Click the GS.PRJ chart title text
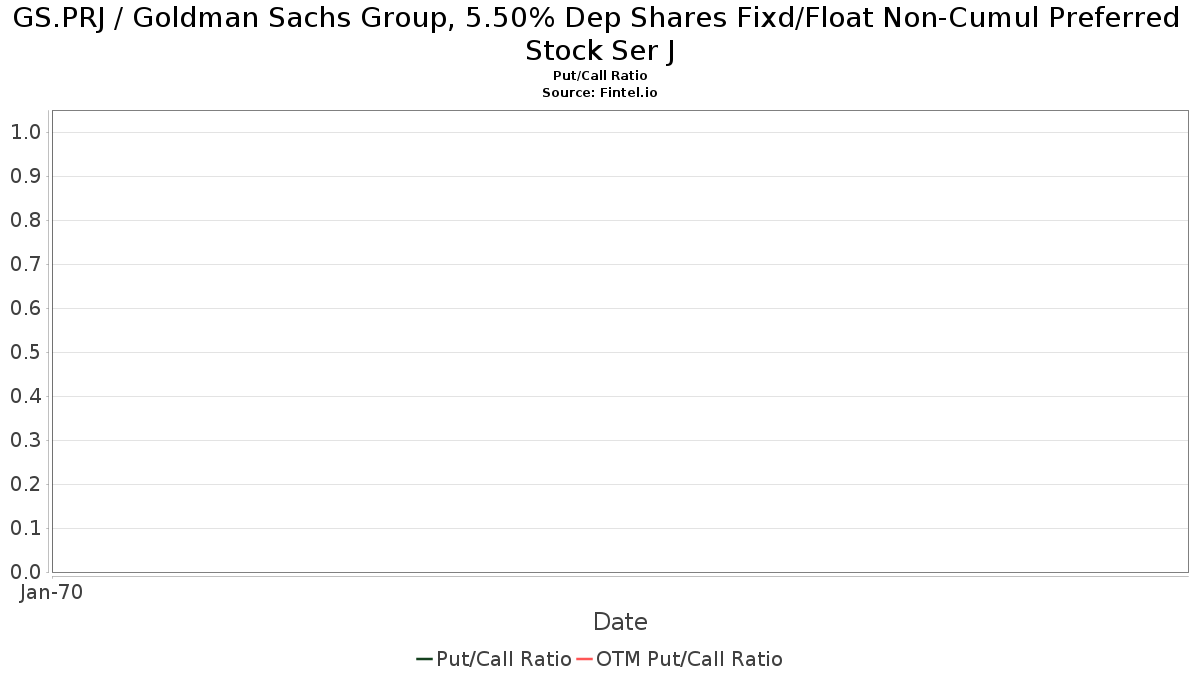Viewport: 1200px width, 675px height. 600,33
